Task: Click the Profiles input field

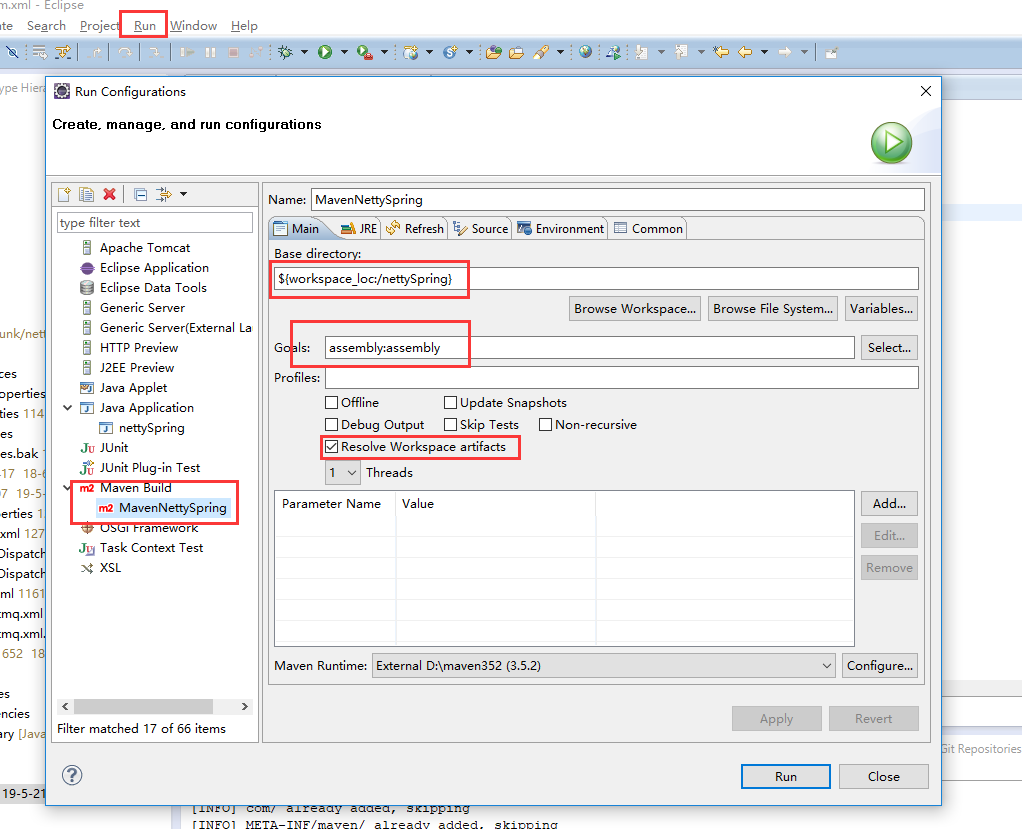Action: click(622, 378)
